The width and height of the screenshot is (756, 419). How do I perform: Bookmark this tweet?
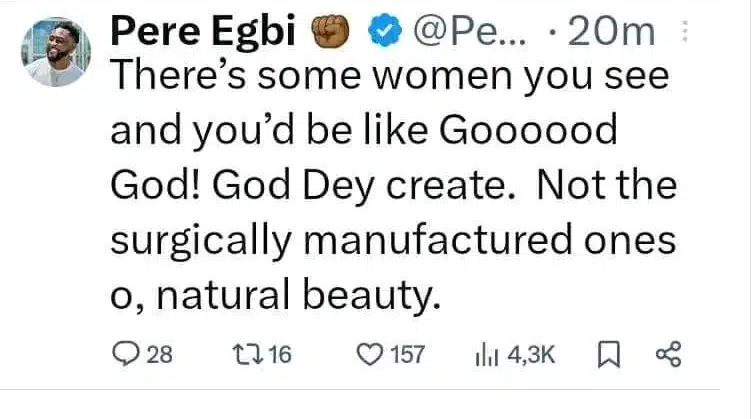pyautogui.click(x=606, y=353)
